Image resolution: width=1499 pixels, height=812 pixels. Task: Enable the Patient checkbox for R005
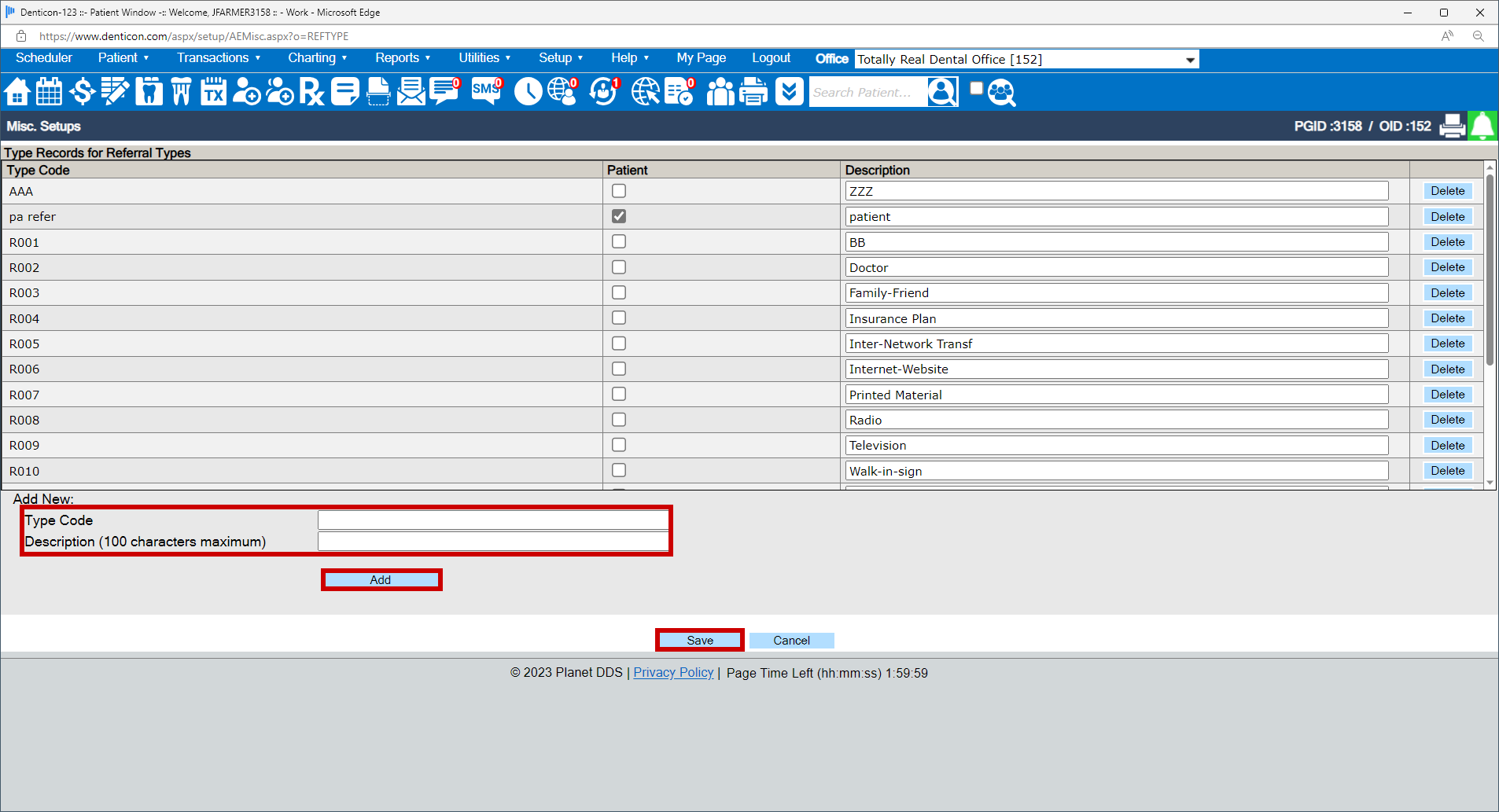(619, 343)
